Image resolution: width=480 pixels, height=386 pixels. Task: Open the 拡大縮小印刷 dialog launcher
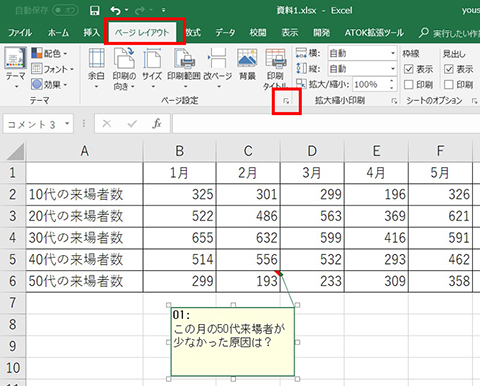[x=394, y=101]
